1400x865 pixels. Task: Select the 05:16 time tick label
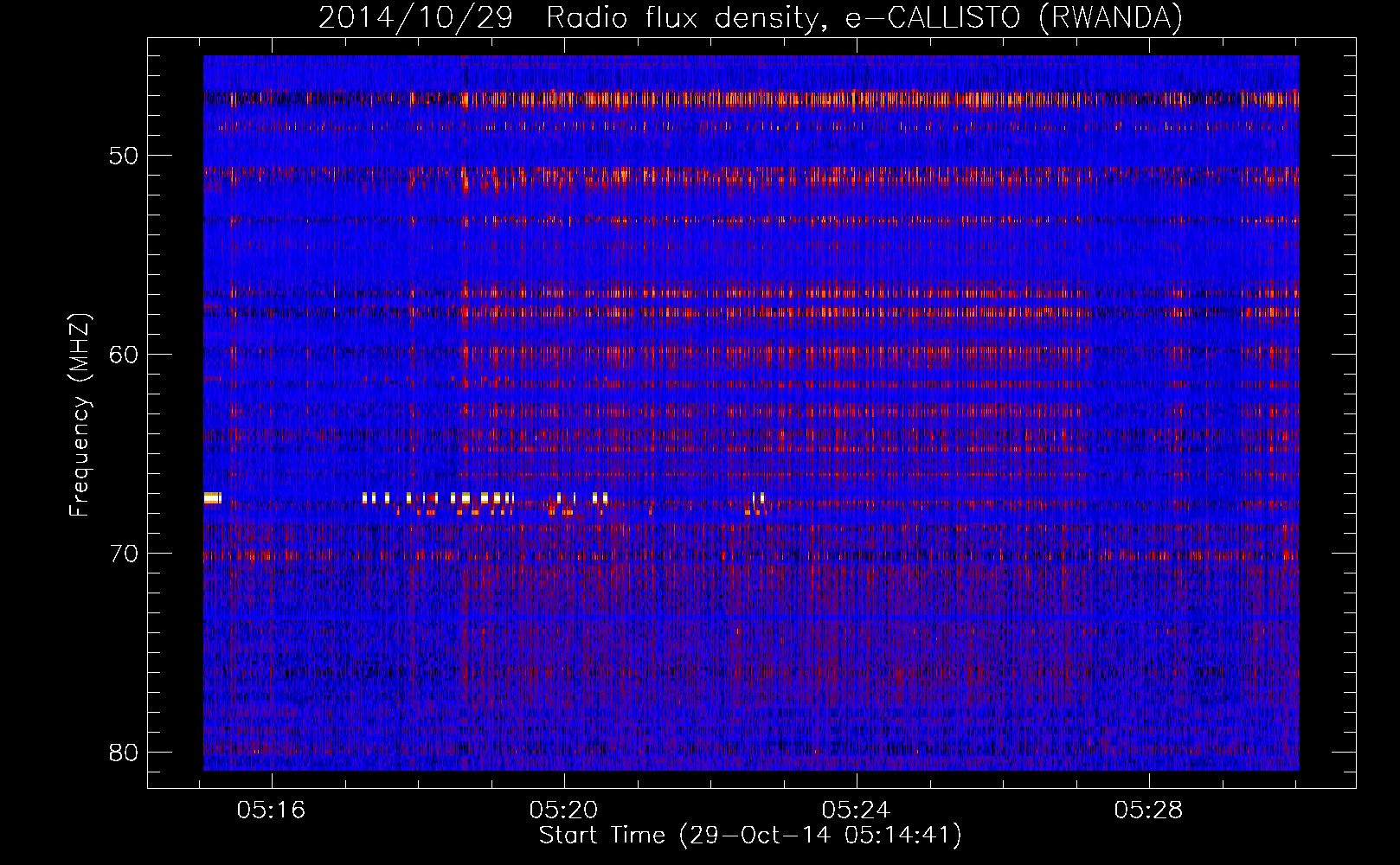[272, 811]
